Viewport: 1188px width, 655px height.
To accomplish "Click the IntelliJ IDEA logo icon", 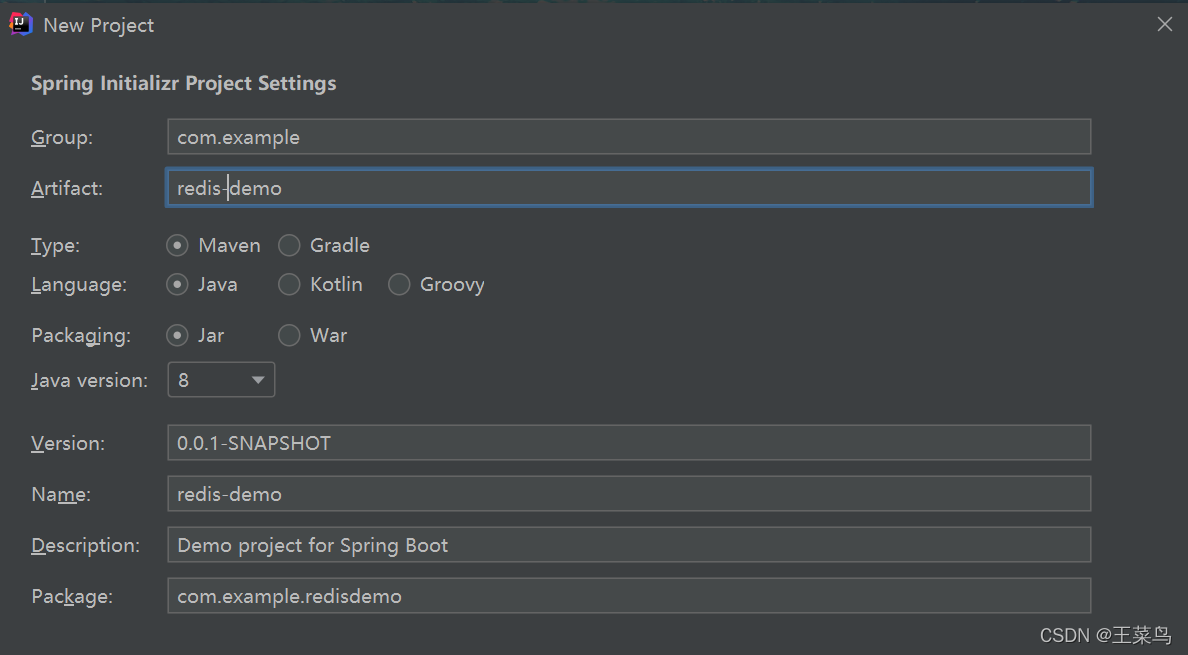I will click(x=20, y=24).
